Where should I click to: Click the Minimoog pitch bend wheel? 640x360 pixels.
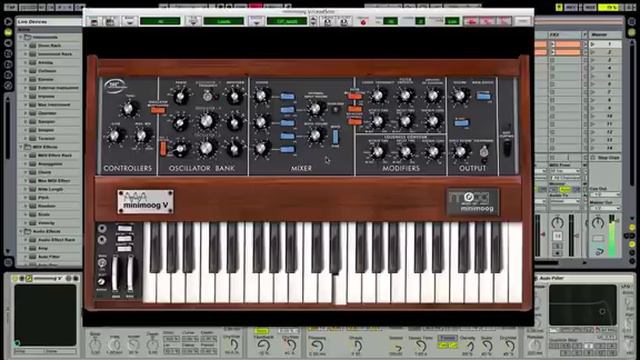pyautogui.click(x=116, y=274)
